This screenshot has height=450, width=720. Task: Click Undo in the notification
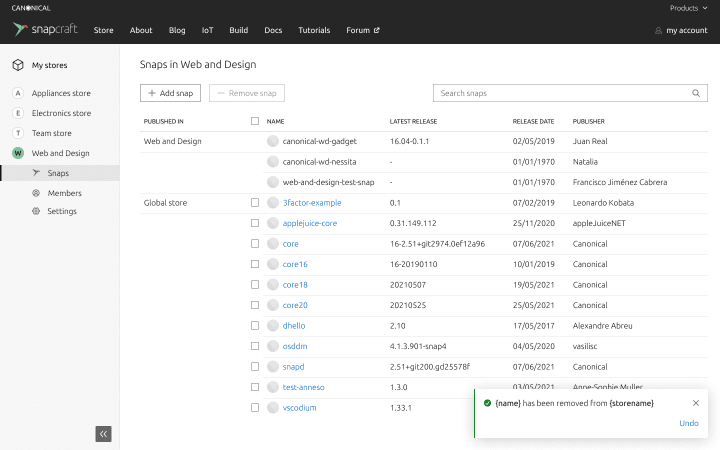pos(689,423)
